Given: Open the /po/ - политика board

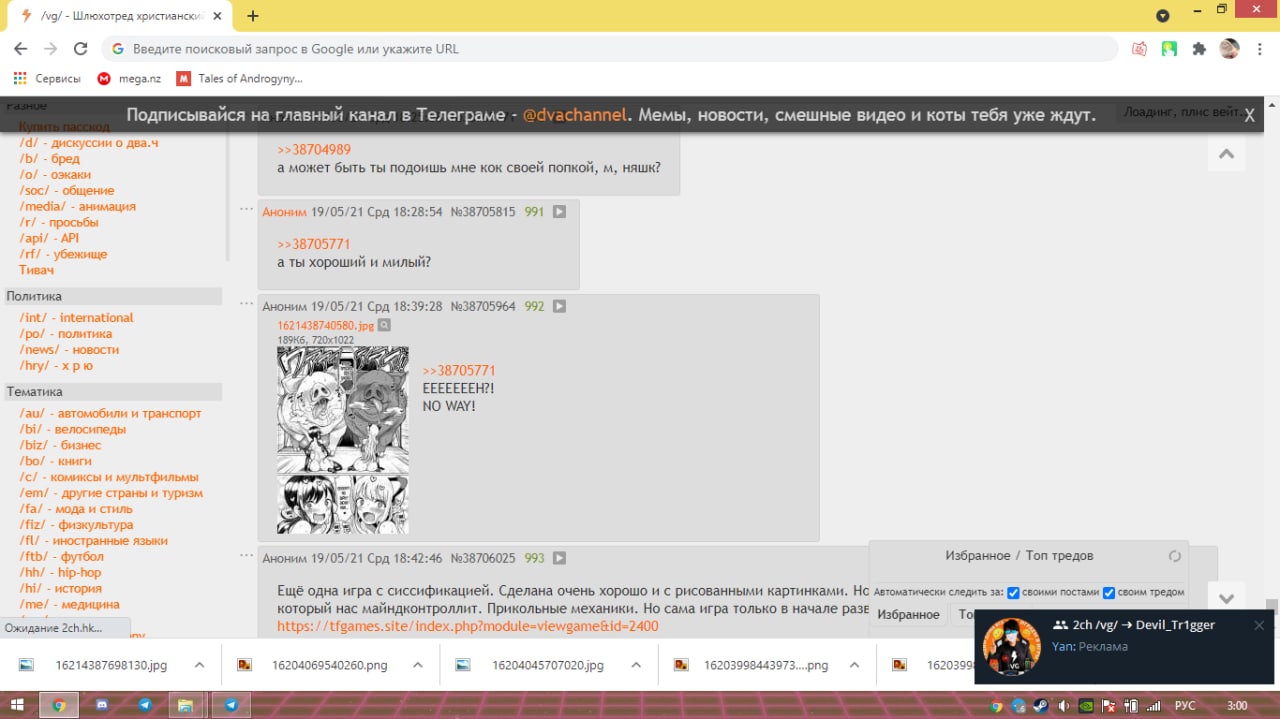Looking at the screenshot, I should 66,334.
